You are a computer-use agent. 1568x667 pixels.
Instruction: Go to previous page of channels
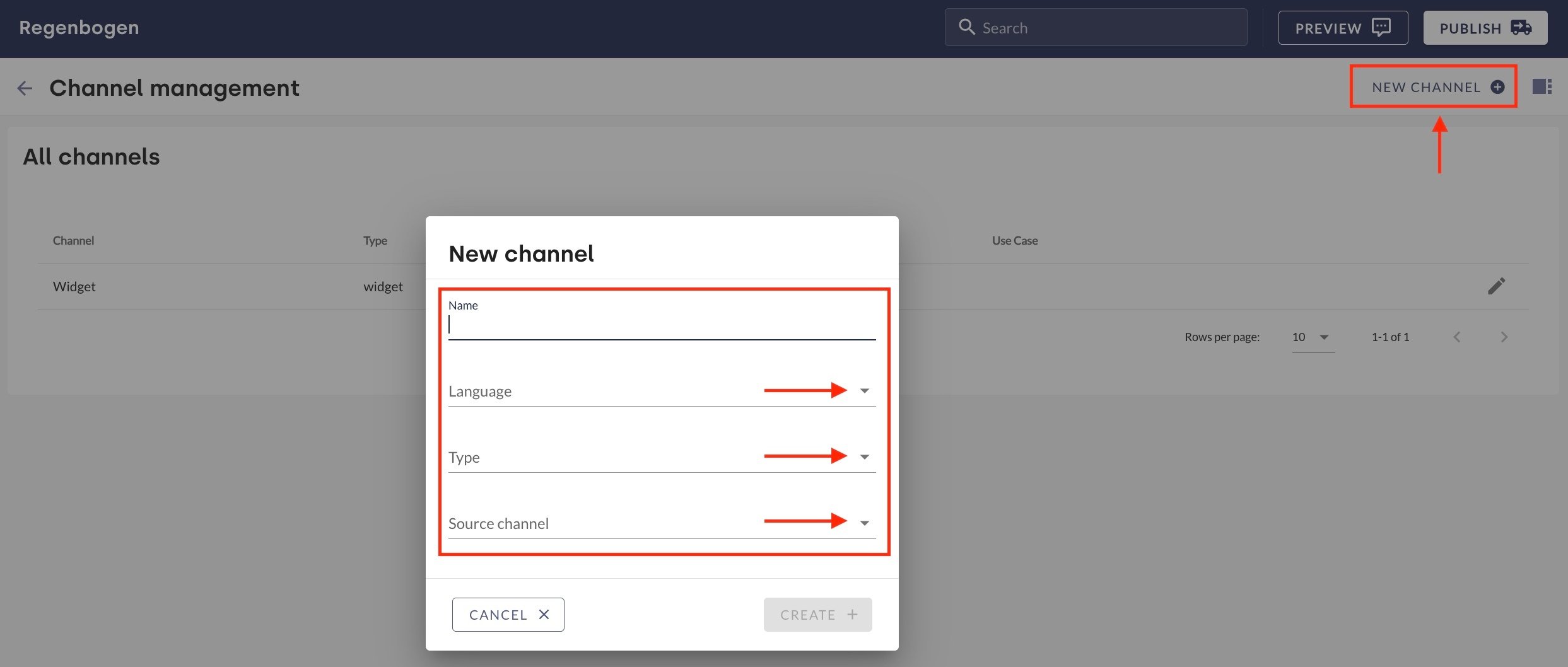(x=1457, y=337)
